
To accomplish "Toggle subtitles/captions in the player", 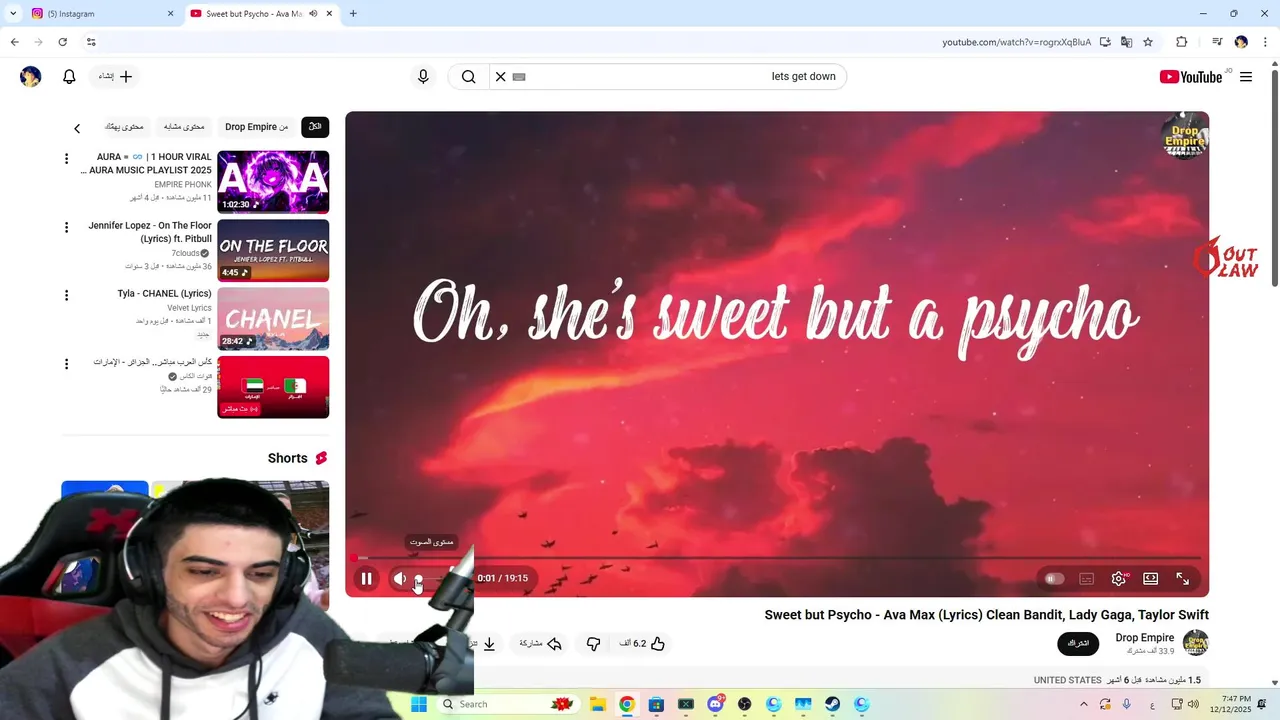I will [x=1087, y=578].
